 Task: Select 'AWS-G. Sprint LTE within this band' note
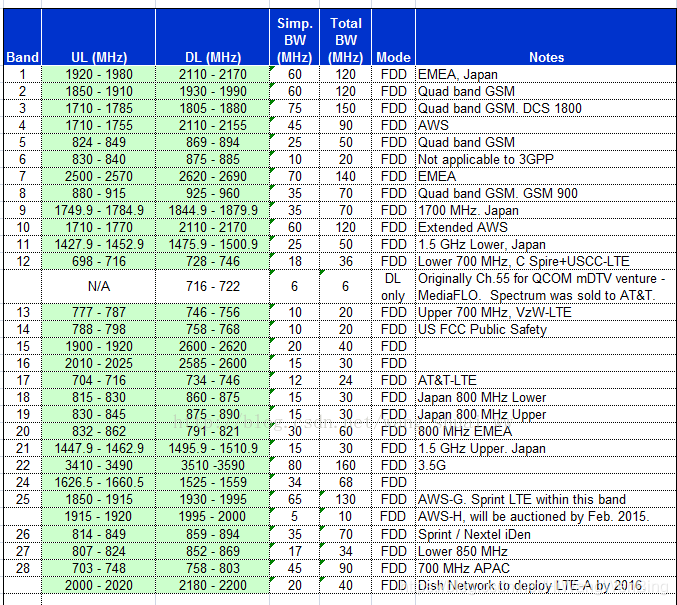[546, 499]
